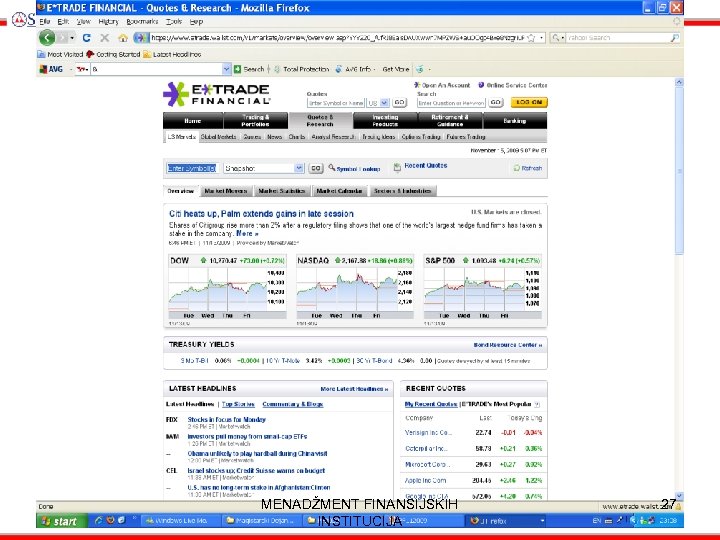Click the Global Markets subnav item
The width and height of the screenshot is (720, 540).
[219, 137]
